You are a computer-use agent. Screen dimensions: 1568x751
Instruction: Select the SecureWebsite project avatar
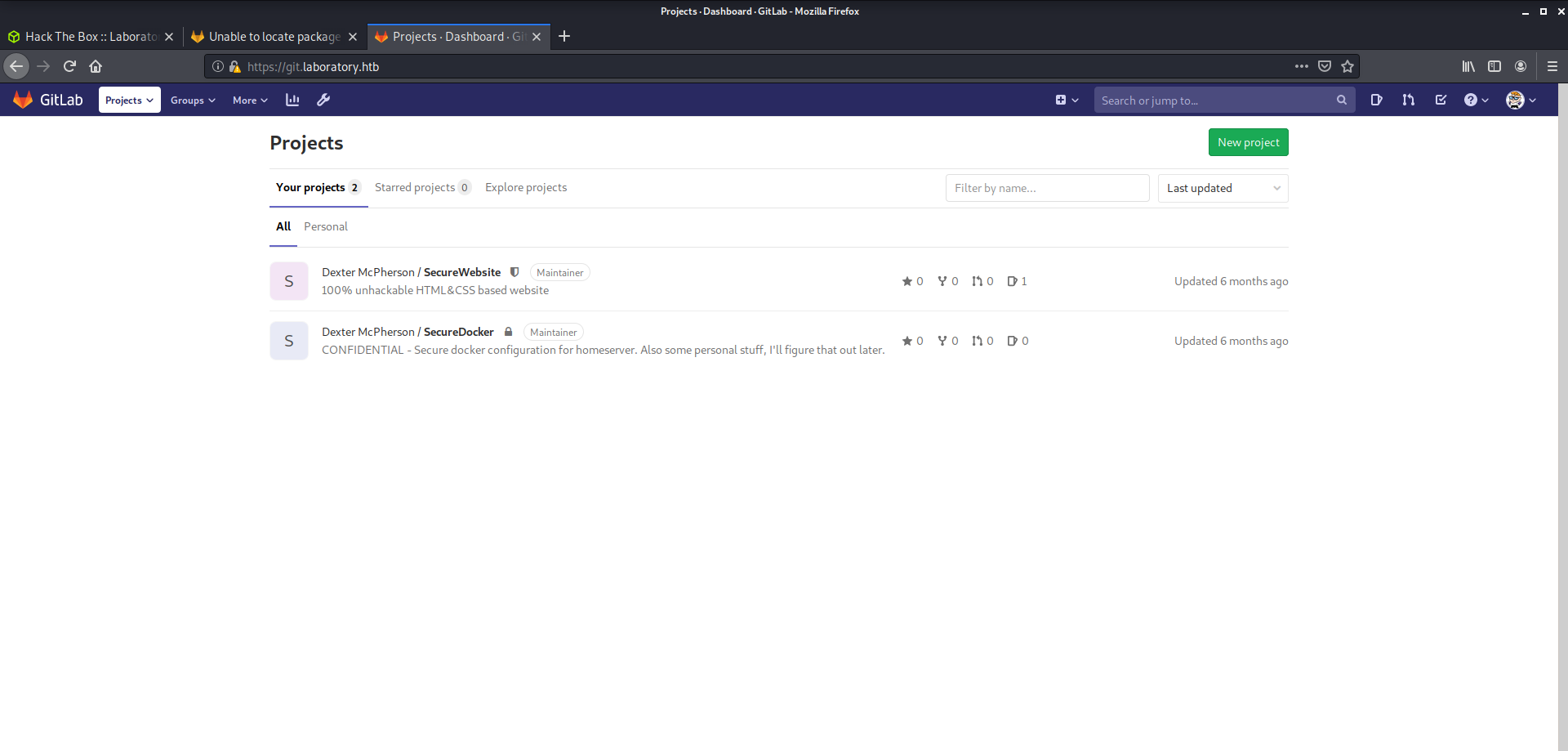(x=289, y=281)
